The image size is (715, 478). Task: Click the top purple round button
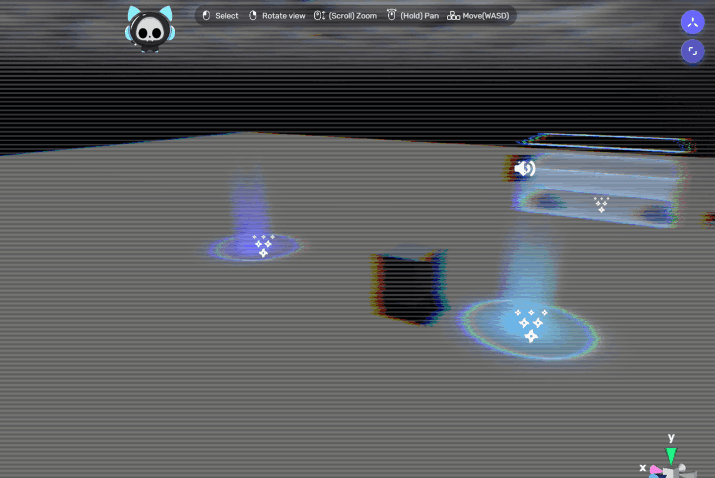click(692, 22)
